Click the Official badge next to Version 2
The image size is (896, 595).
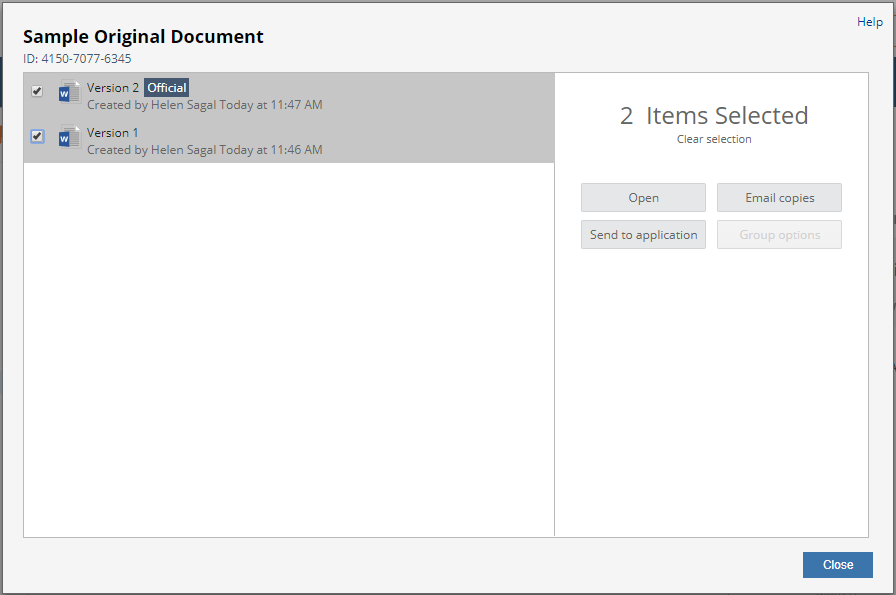pyautogui.click(x=166, y=87)
